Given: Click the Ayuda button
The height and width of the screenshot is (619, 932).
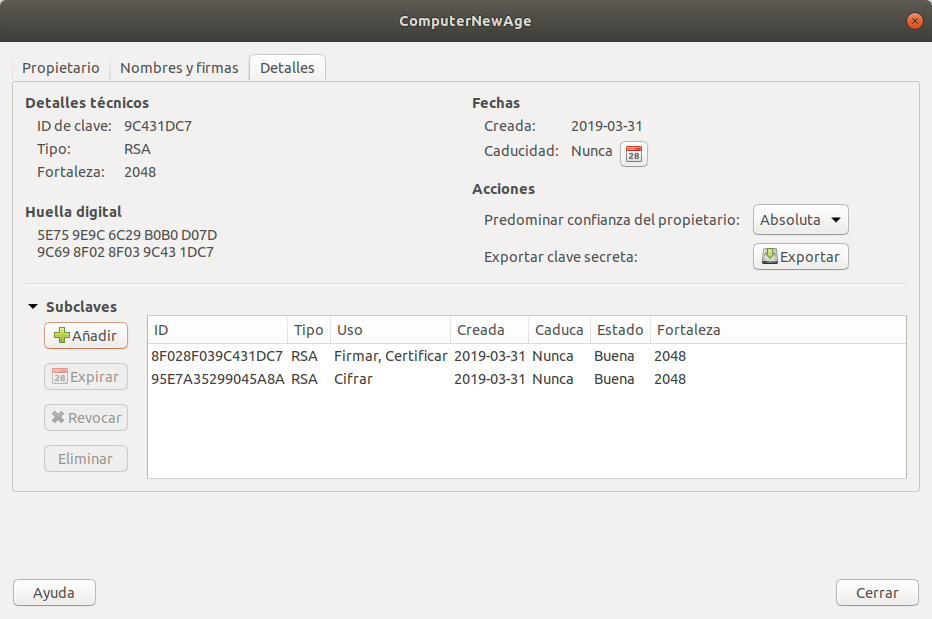Looking at the screenshot, I should coord(54,592).
